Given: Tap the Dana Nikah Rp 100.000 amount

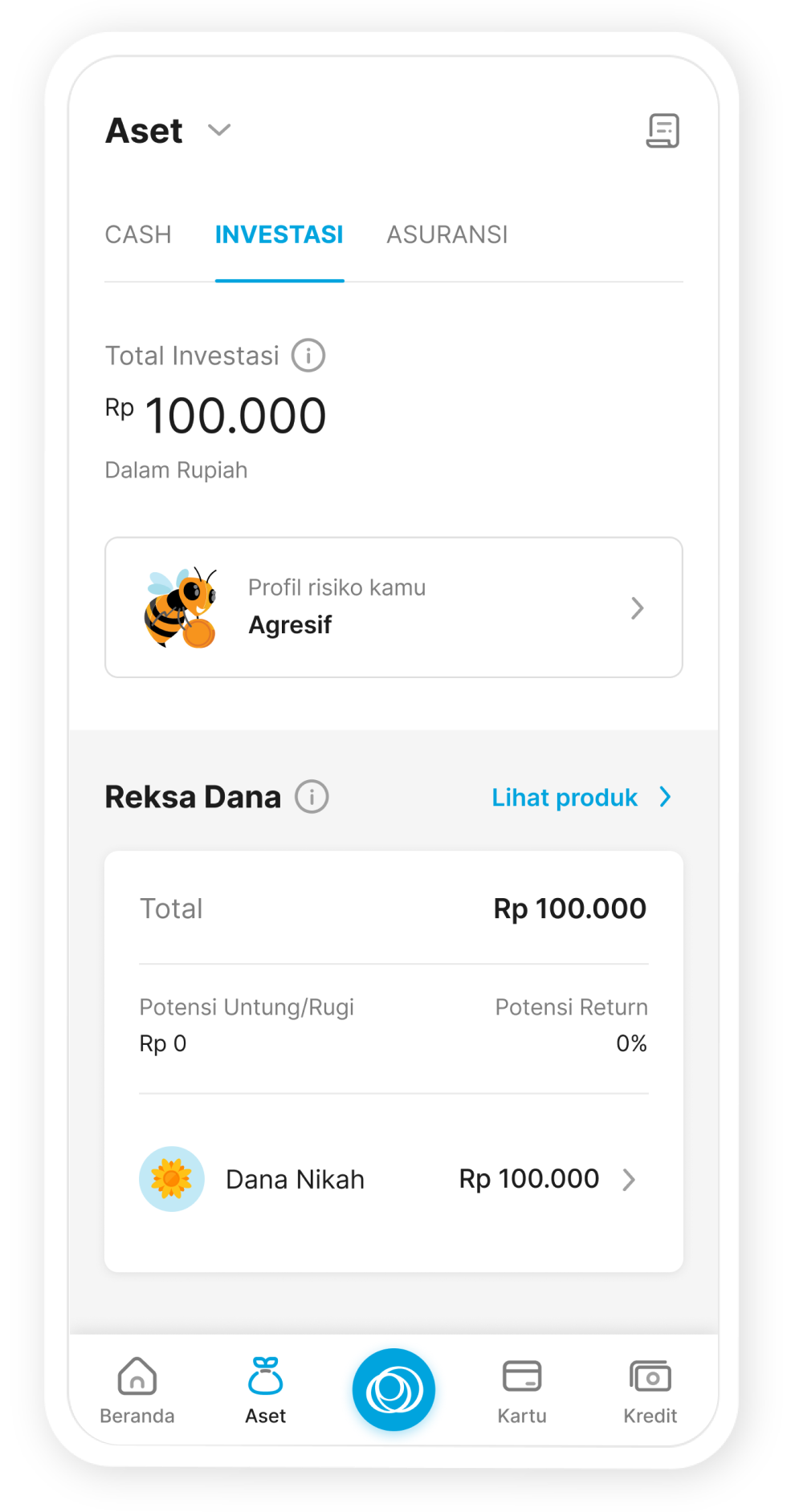Looking at the screenshot, I should tap(529, 1179).
